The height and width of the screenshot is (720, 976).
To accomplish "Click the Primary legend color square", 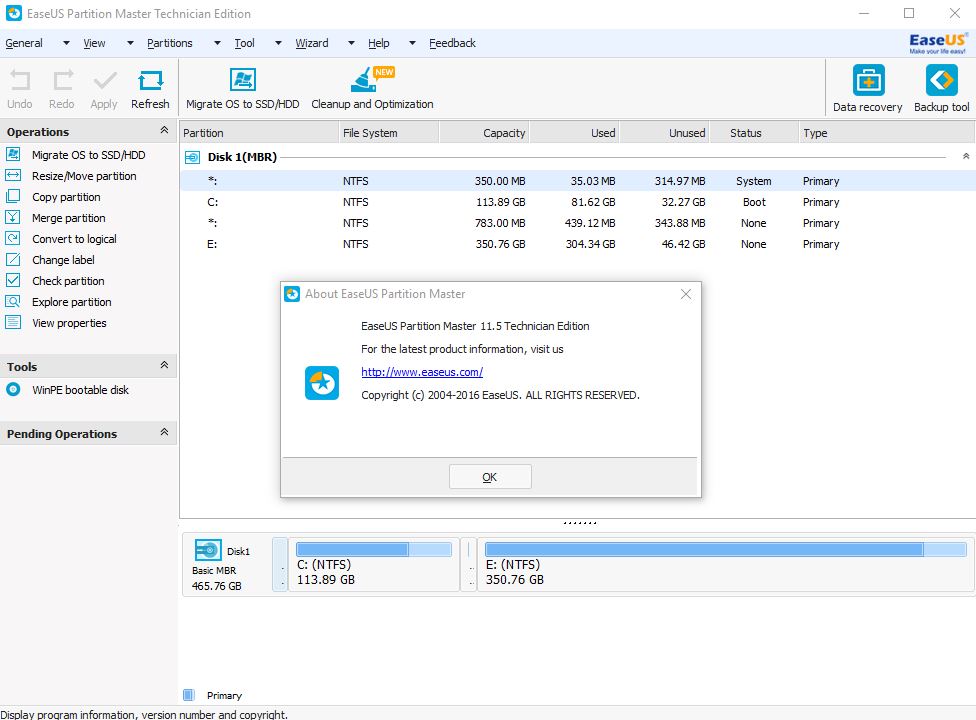I will click(189, 695).
